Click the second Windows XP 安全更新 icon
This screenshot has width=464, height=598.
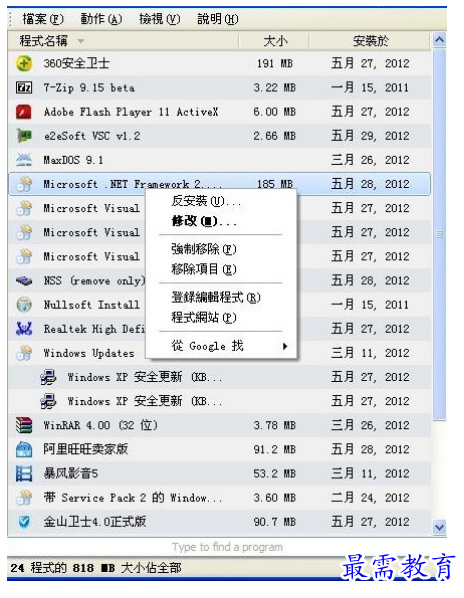48,401
